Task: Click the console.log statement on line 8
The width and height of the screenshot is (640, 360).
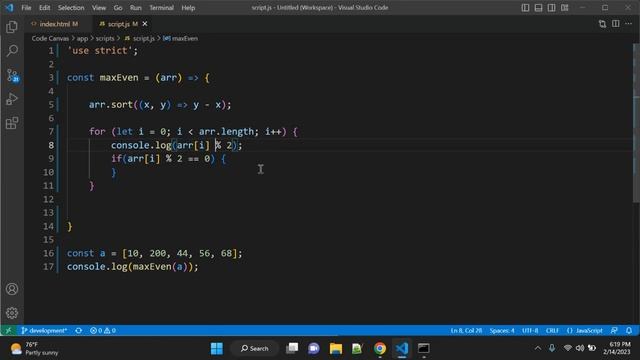Action: [176, 145]
